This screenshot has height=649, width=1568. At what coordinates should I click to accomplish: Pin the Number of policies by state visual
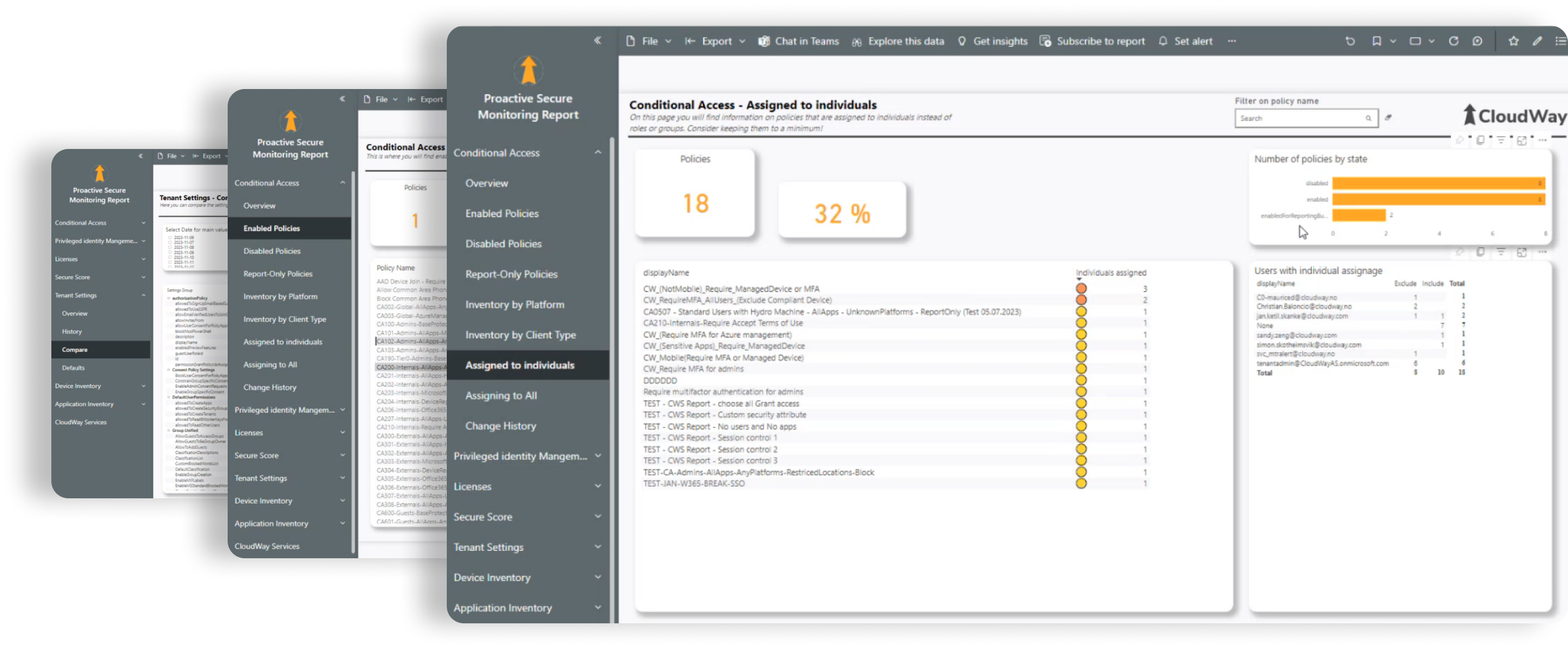pyautogui.click(x=1460, y=140)
